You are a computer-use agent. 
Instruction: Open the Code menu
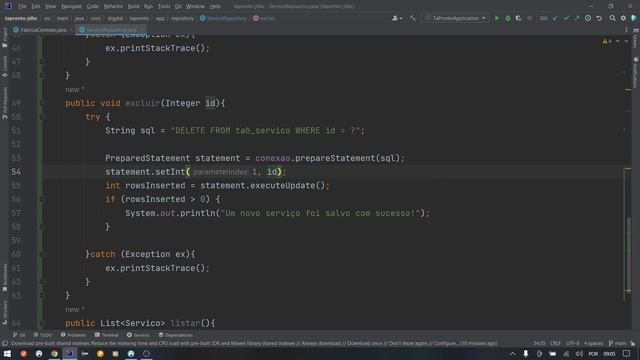tap(93, 7)
